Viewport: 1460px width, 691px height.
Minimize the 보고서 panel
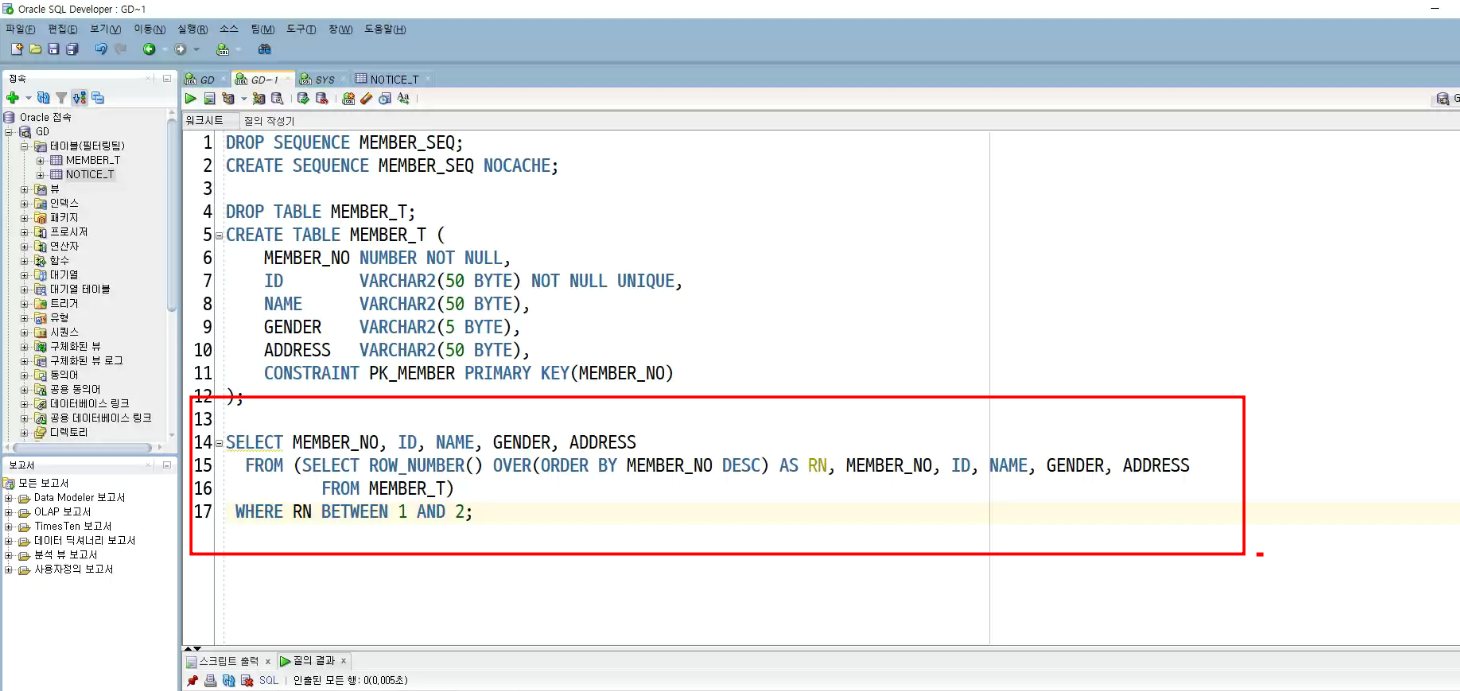click(x=167, y=465)
